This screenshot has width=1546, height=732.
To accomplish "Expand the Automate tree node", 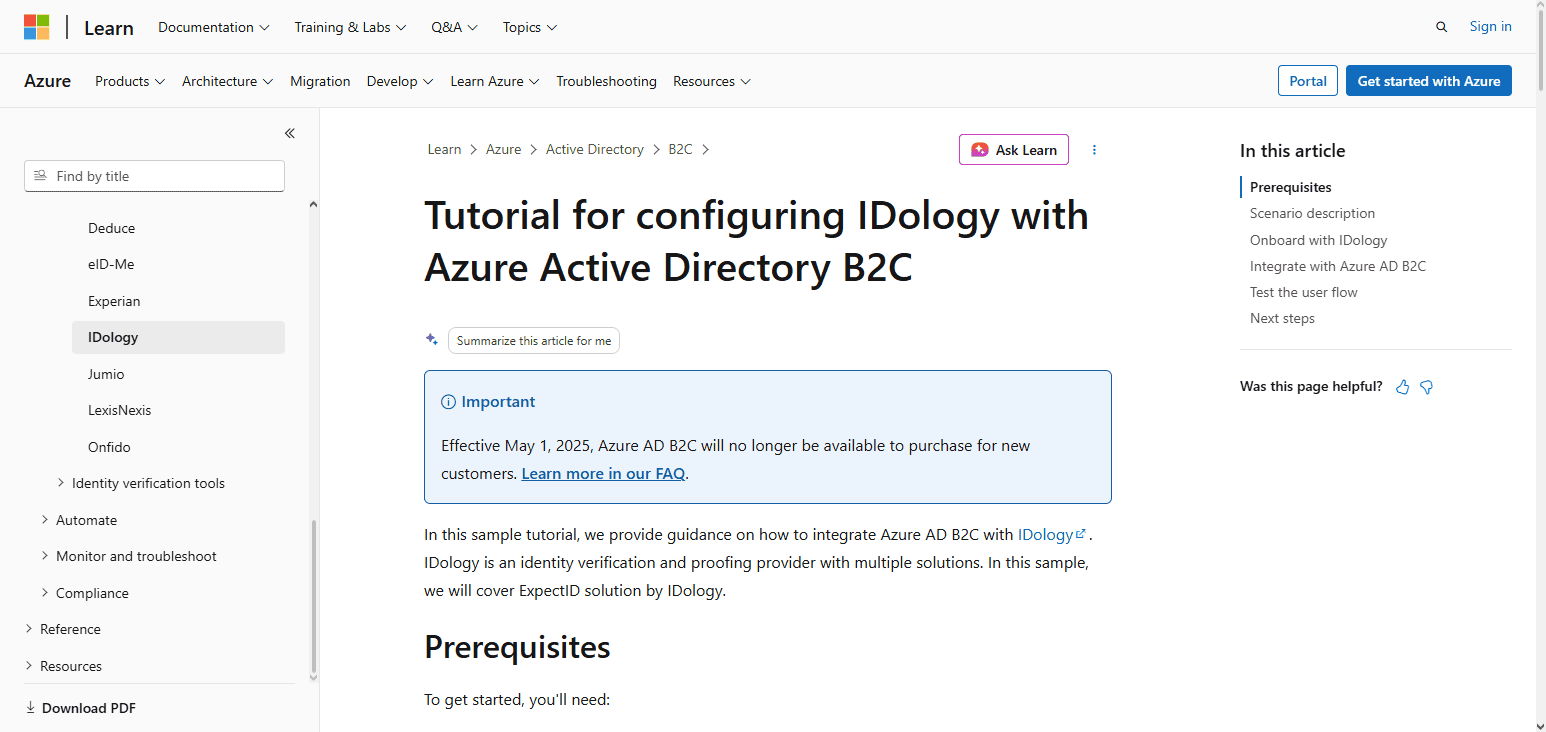I will pos(86,520).
